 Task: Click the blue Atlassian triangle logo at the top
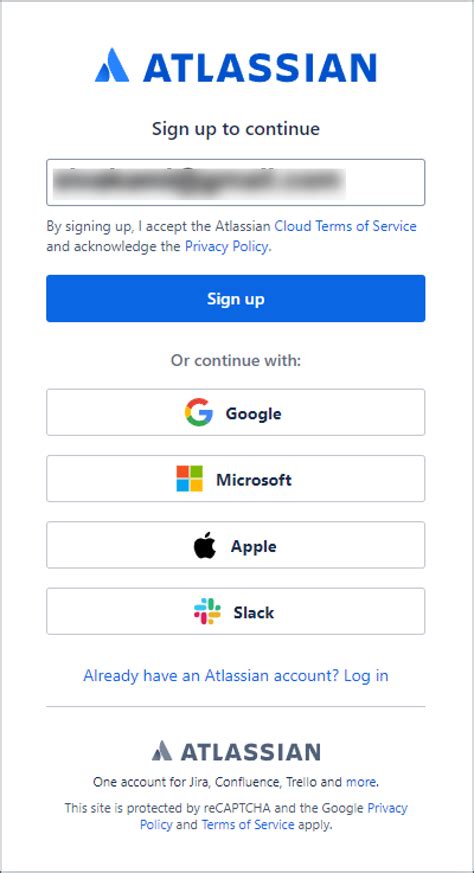[112, 66]
